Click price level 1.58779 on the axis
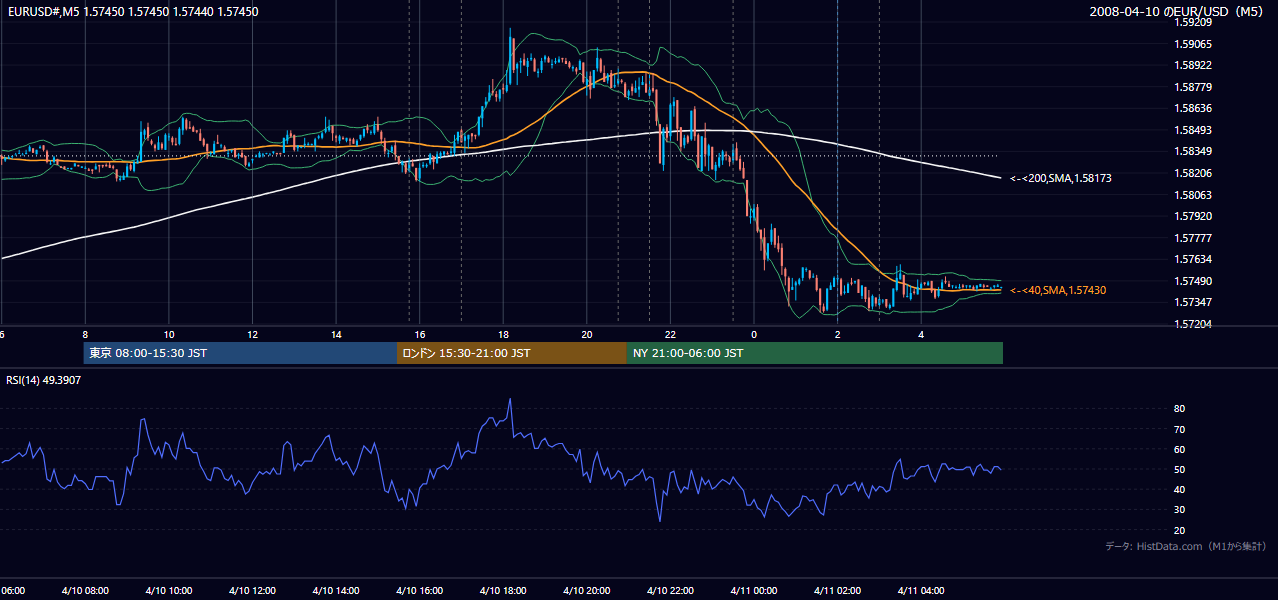 coord(1192,87)
